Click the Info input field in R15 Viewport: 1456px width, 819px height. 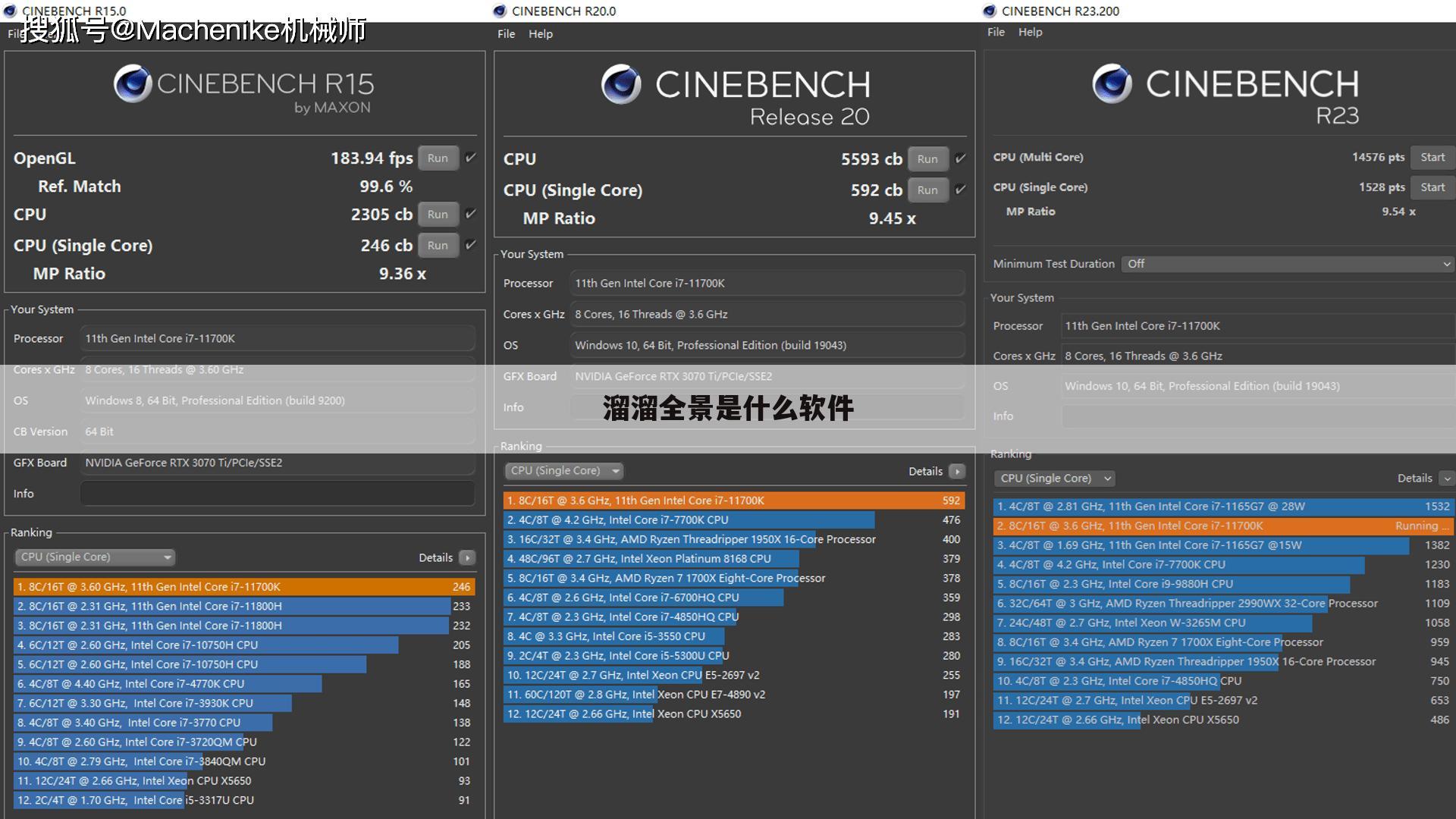click(278, 494)
